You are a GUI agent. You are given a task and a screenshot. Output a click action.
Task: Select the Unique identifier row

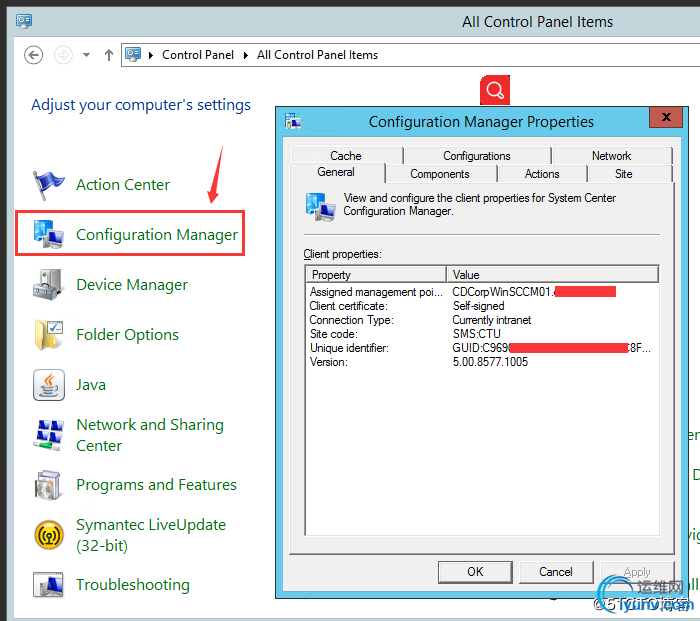[482, 348]
